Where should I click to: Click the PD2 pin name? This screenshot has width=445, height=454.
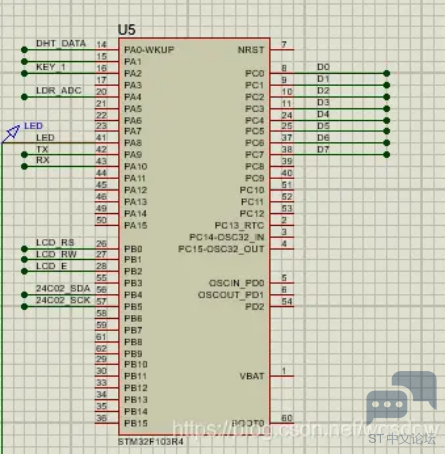pos(255,307)
